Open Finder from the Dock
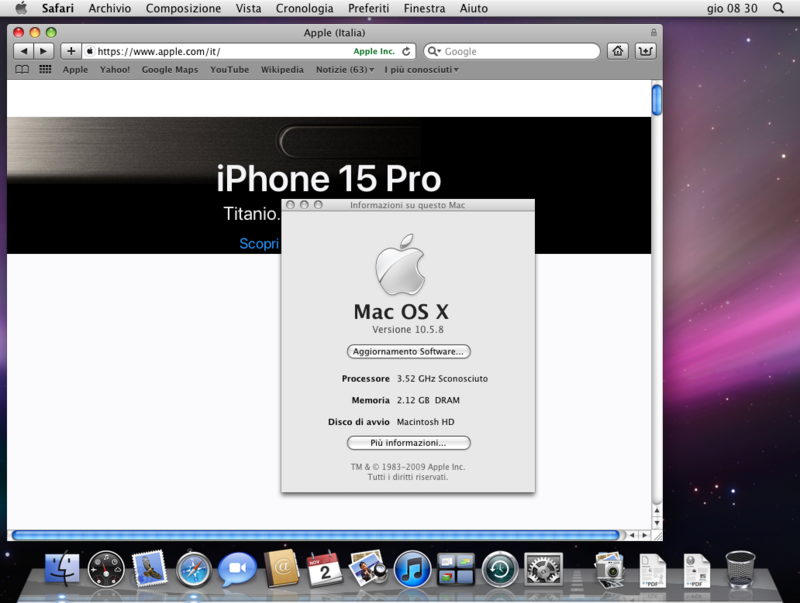The image size is (800, 603). point(62,569)
